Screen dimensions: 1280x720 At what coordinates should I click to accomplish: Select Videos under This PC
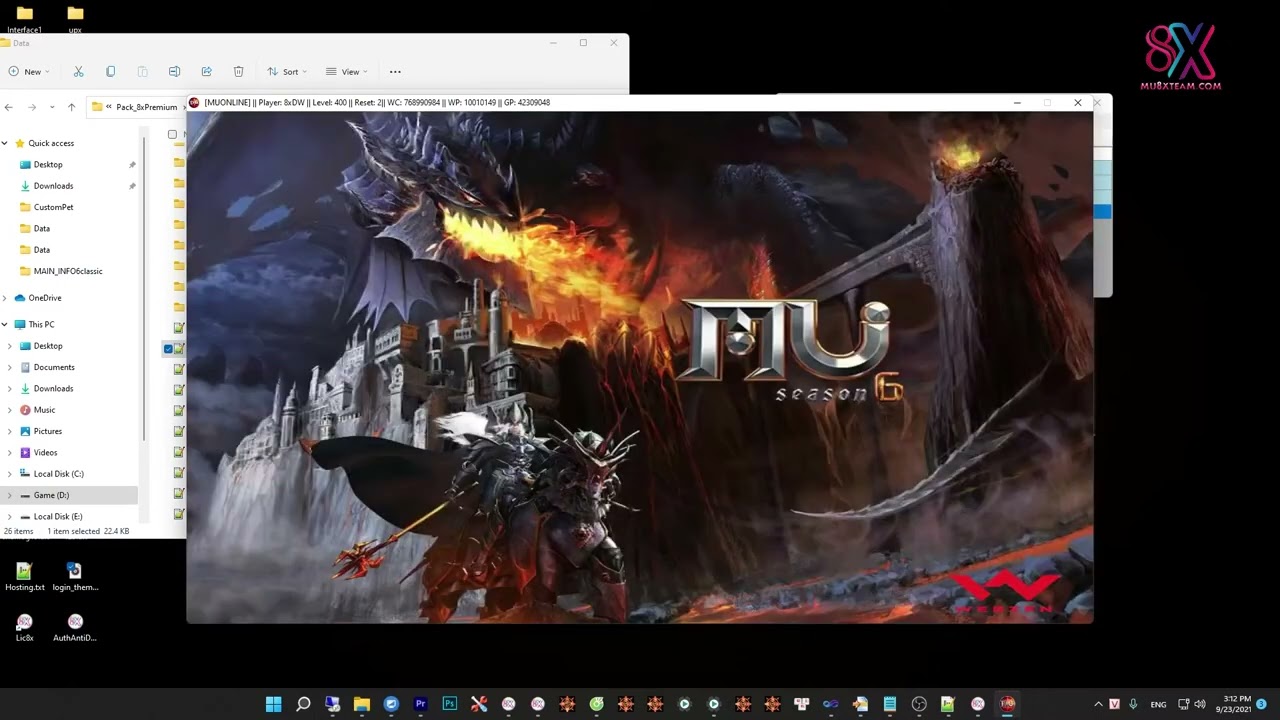pos(45,453)
